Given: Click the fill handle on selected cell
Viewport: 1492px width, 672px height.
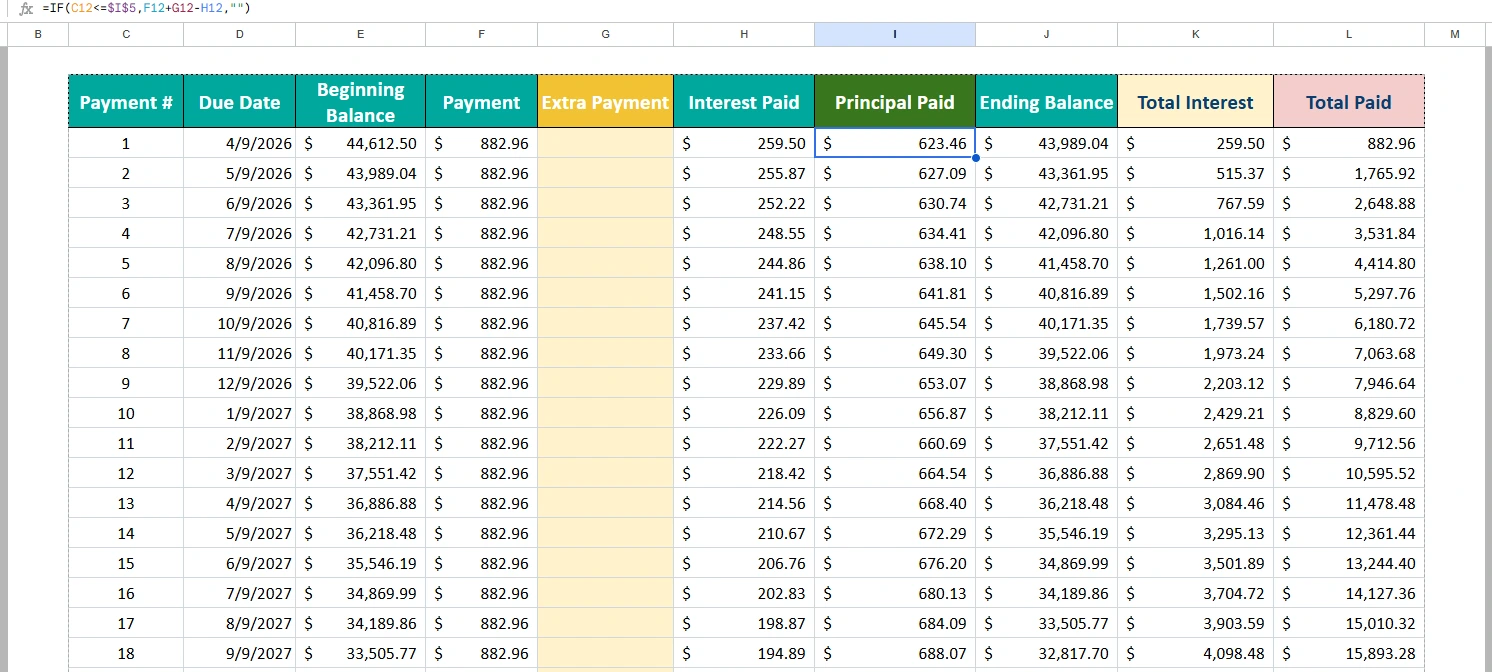Looking at the screenshot, I should (975, 157).
